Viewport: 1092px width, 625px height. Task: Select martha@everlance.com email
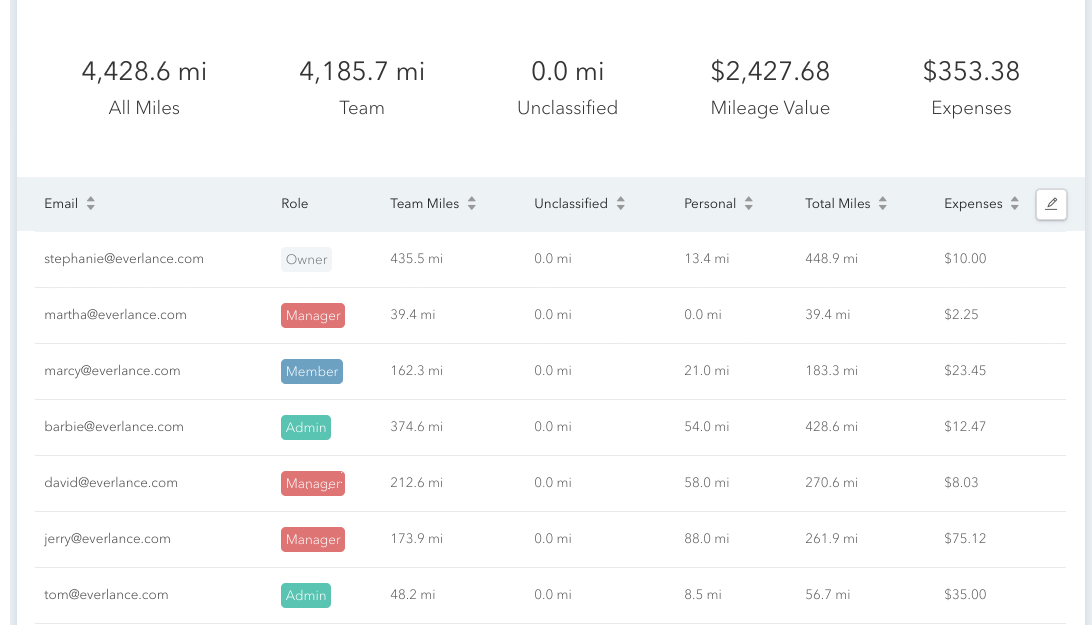tap(115, 315)
